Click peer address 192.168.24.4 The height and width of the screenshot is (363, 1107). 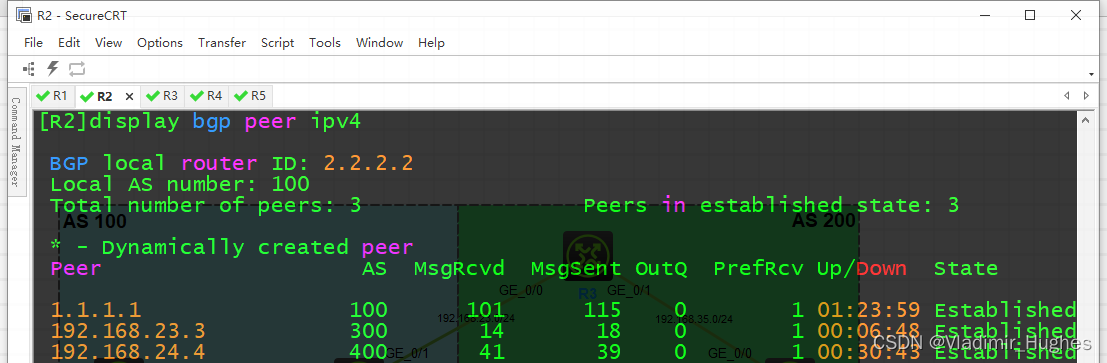click(128, 352)
